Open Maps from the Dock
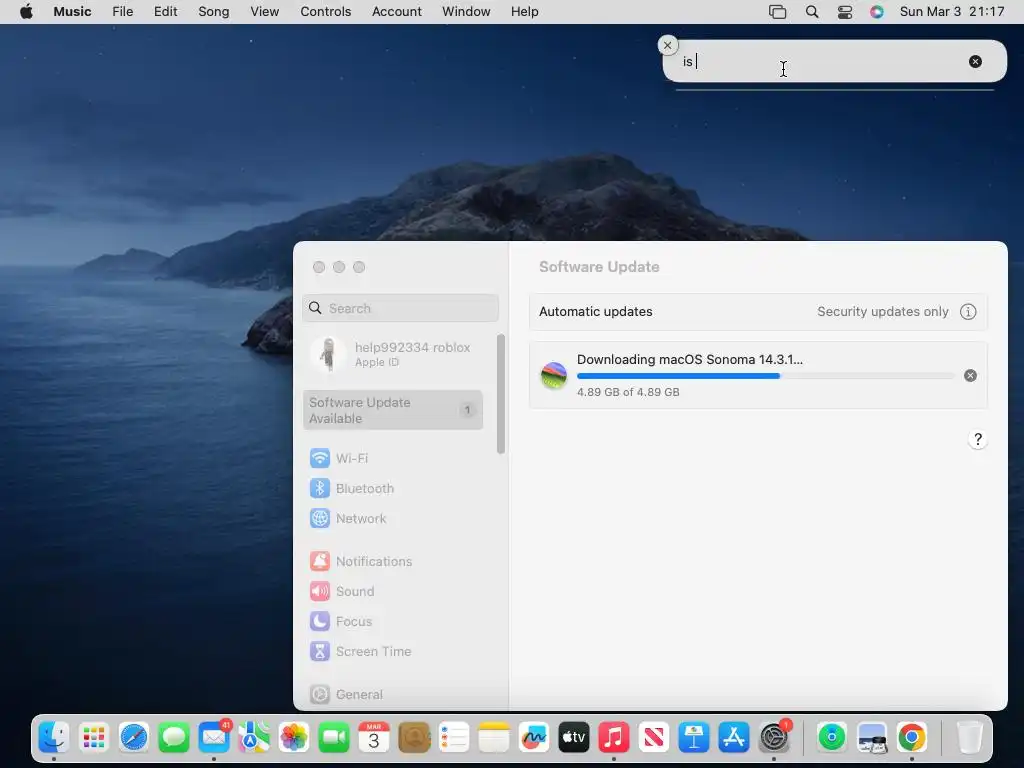 (x=254, y=737)
